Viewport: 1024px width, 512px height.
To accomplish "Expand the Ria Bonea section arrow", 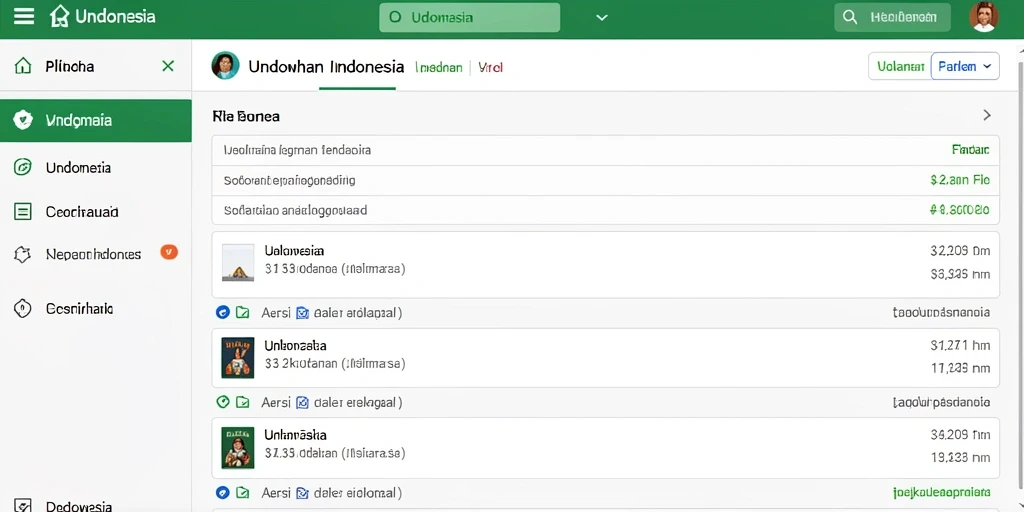I will pyautogui.click(x=987, y=116).
